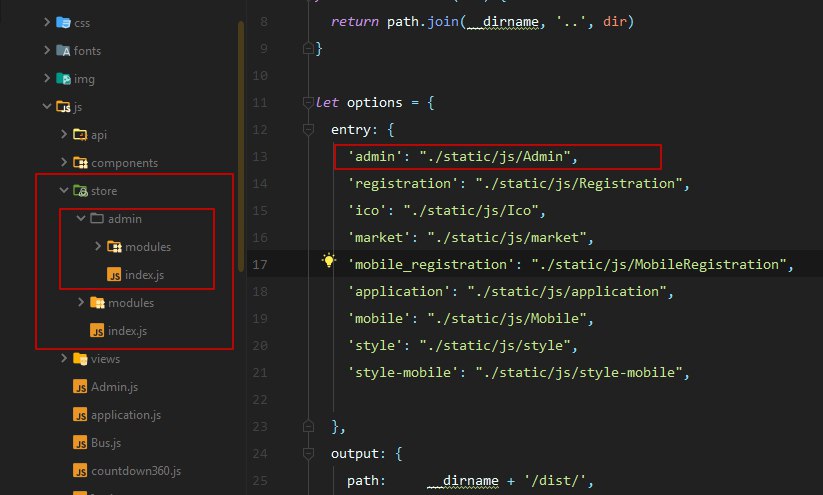
Task: Expand the views folder chevron
Action: (x=64, y=359)
